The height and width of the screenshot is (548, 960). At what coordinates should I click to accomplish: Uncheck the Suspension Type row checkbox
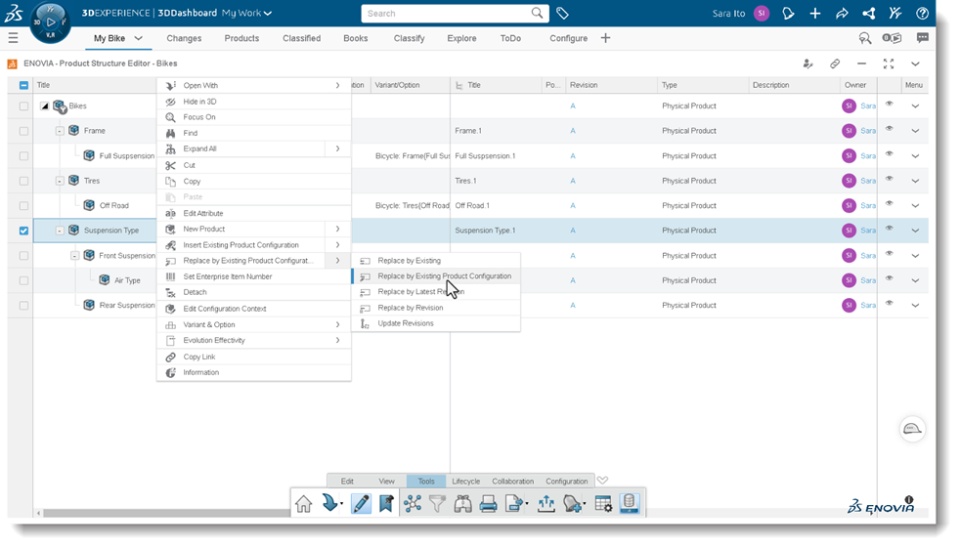[23, 231]
